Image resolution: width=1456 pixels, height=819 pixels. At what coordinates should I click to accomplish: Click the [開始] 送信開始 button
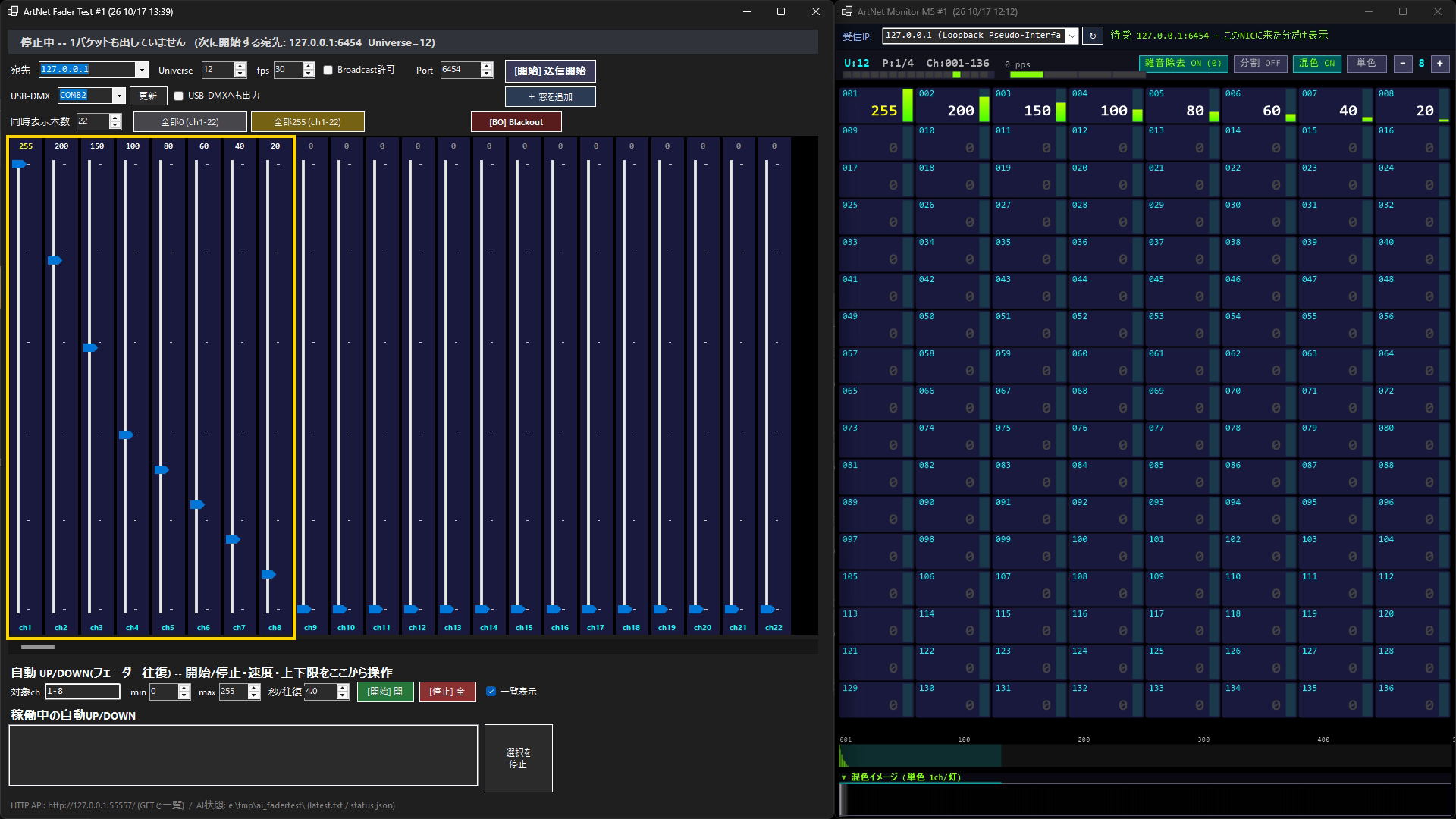[x=551, y=71]
